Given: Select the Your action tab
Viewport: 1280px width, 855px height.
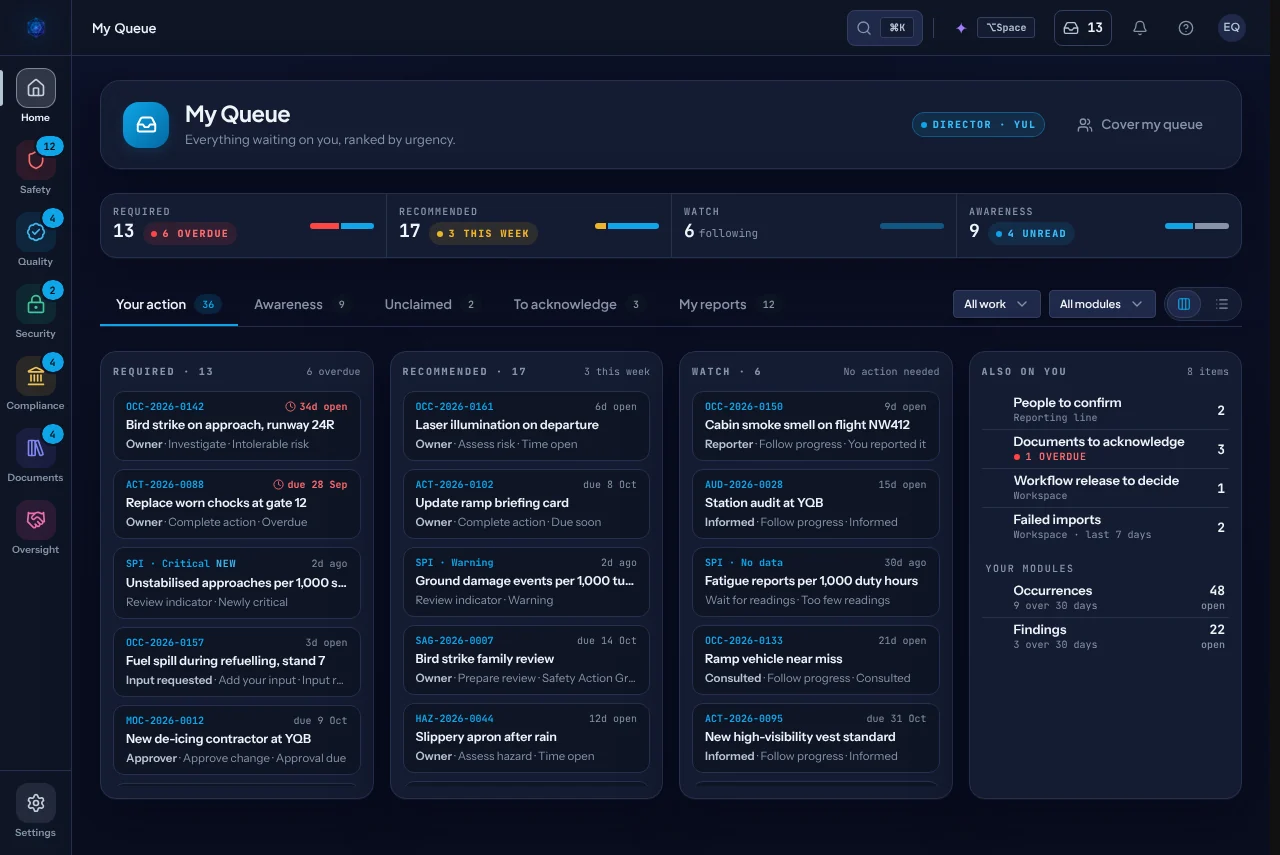Looking at the screenshot, I should (x=169, y=304).
